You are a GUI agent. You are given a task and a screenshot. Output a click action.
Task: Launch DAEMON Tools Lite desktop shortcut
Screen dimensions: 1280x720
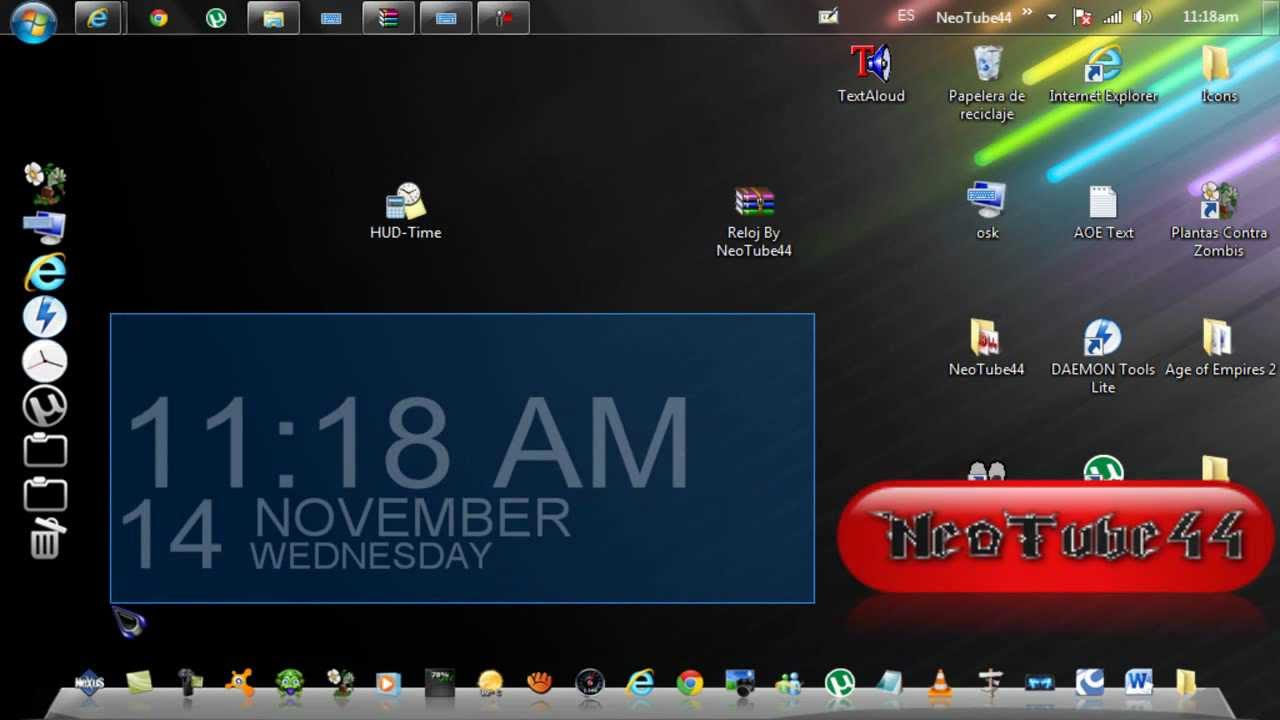pyautogui.click(x=1103, y=357)
